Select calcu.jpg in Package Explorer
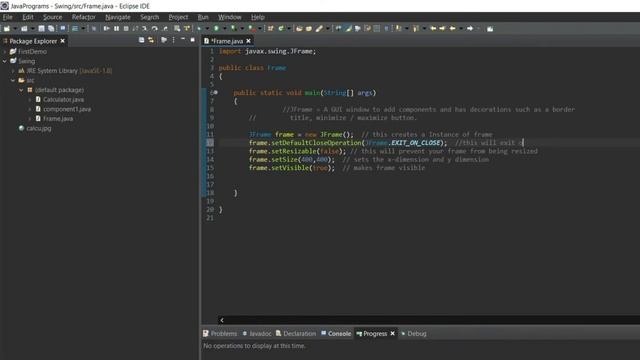Image resolution: width=640 pixels, height=360 pixels. tap(39, 128)
